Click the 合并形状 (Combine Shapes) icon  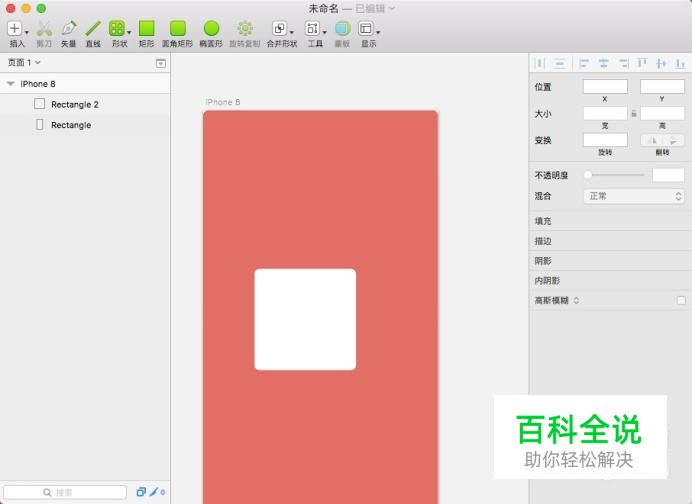click(279, 28)
